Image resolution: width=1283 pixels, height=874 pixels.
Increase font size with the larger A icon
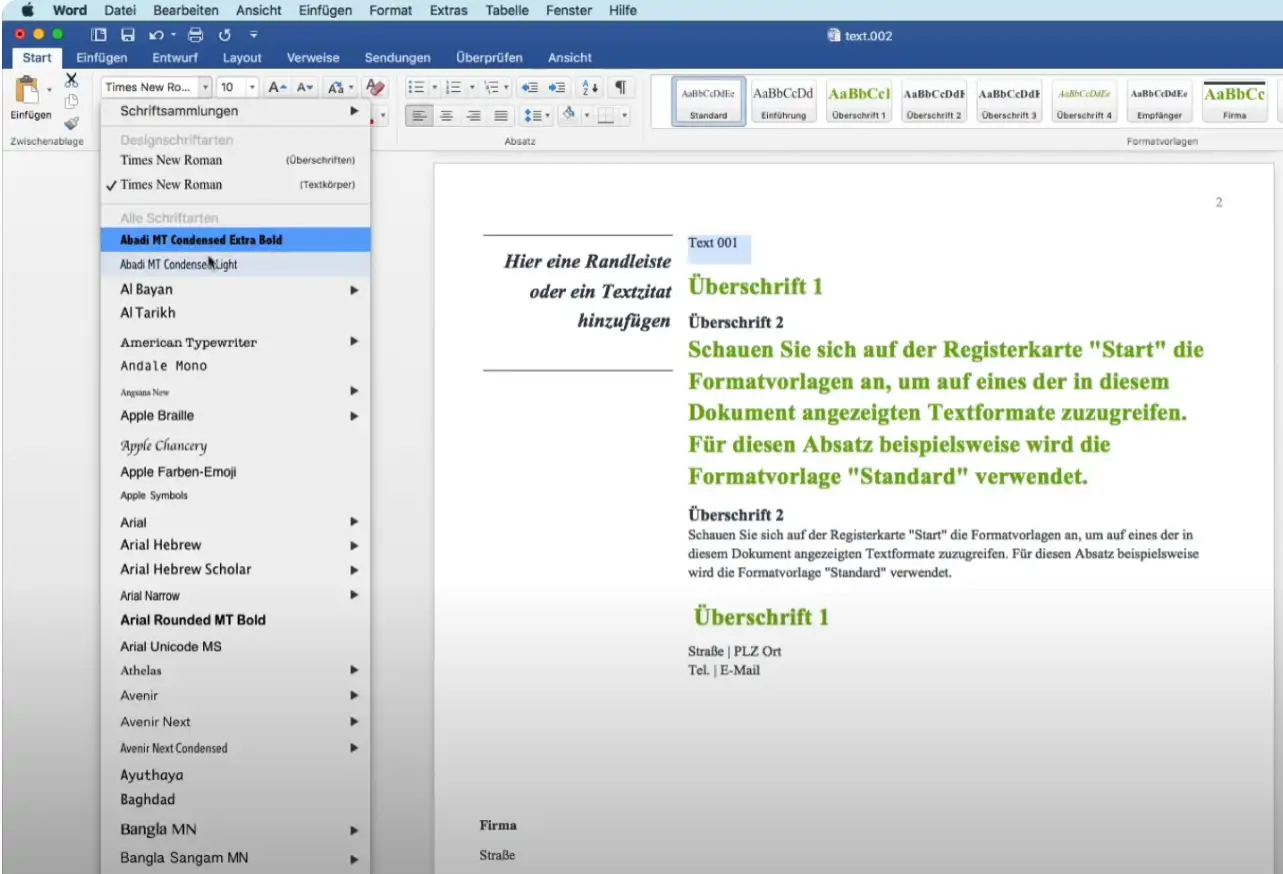point(277,87)
